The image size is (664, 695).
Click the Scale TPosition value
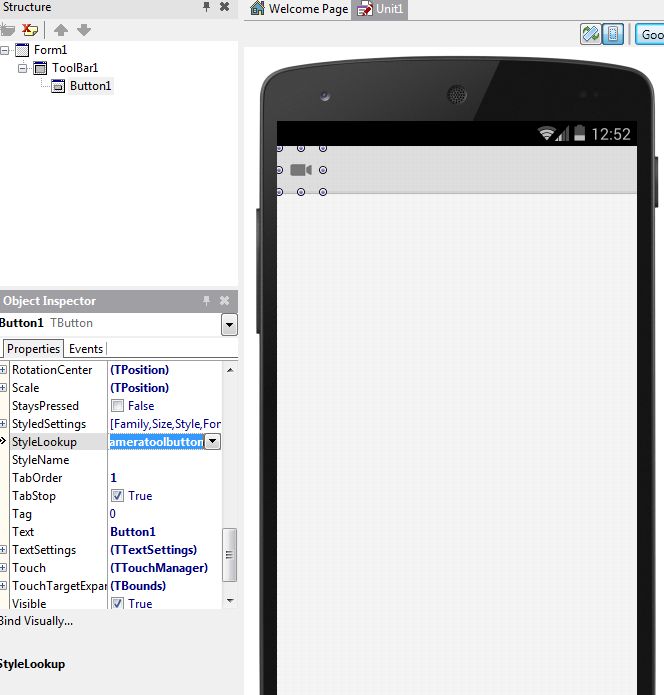click(140, 388)
